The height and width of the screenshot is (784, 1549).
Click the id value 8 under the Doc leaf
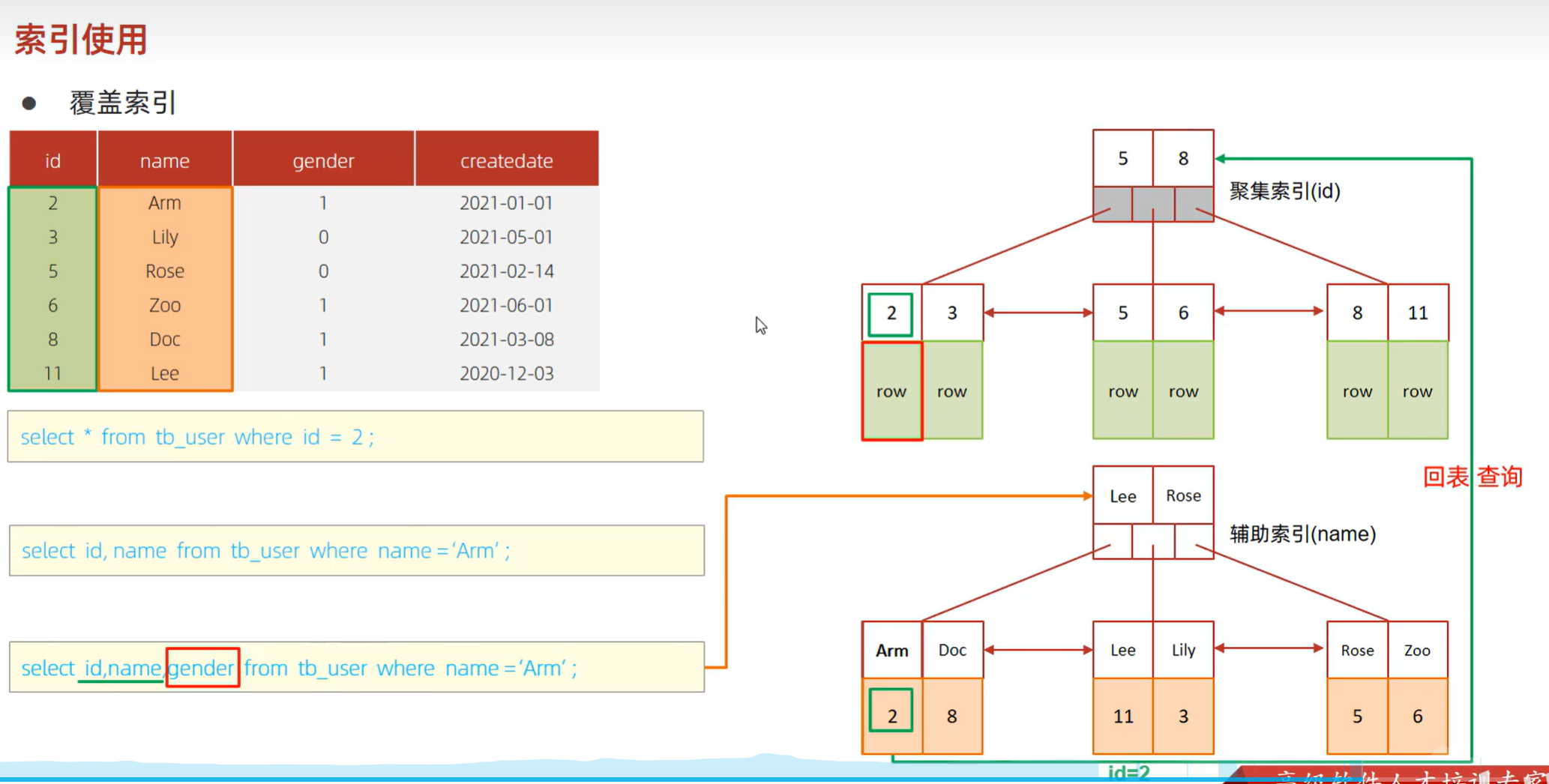tap(952, 716)
